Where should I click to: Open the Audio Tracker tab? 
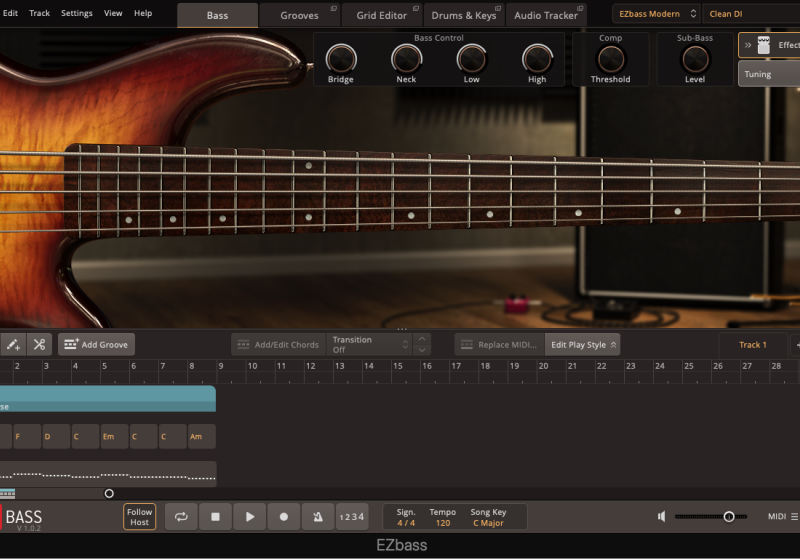(546, 15)
